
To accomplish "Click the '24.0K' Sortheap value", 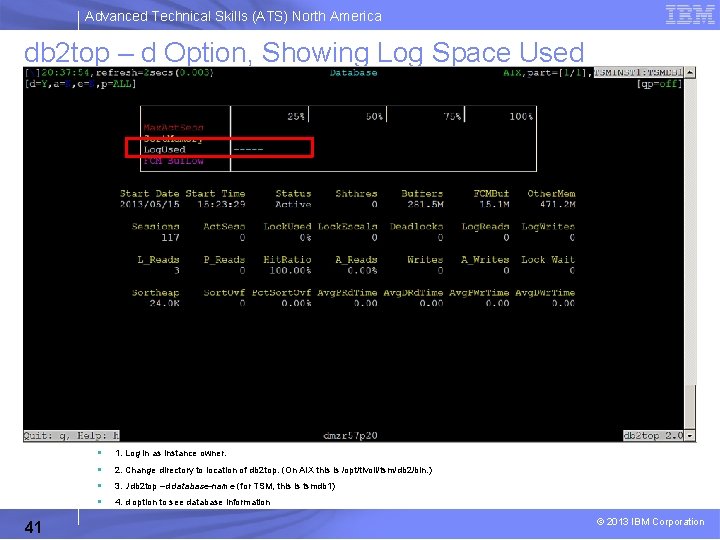I will (164, 304).
